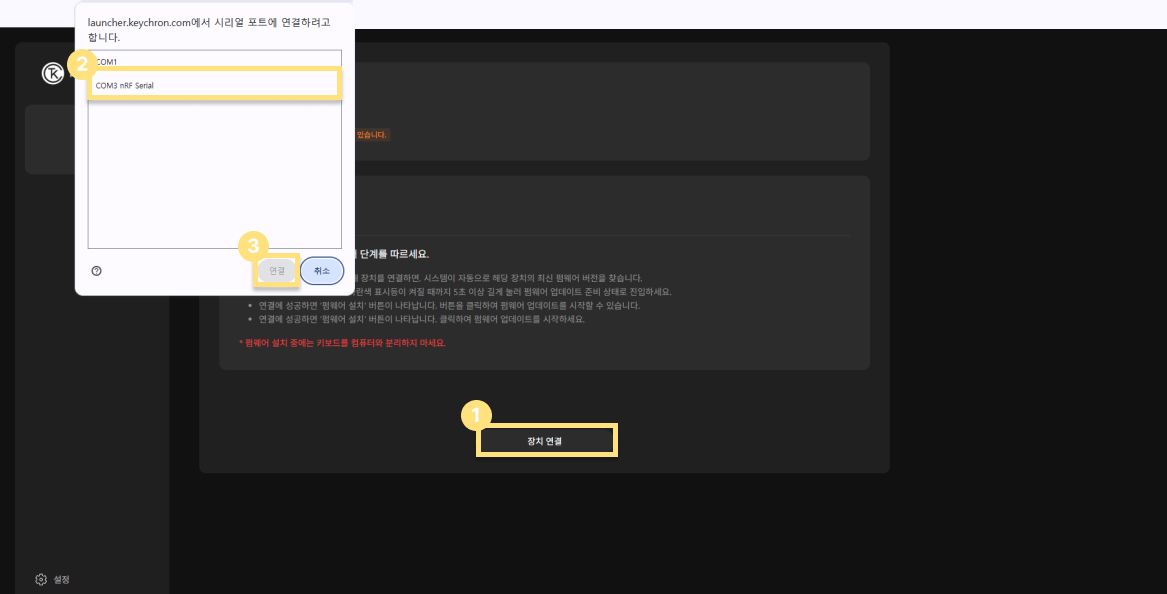This screenshot has height=594, width=1167.
Task: Cancel the serial port dialog with 취소
Action: pyautogui.click(x=322, y=271)
